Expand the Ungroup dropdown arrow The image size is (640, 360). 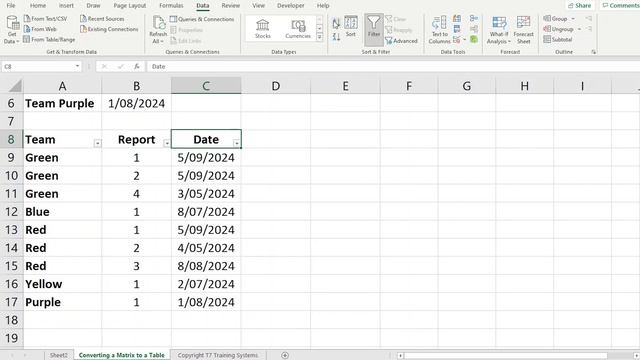click(579, 29)
